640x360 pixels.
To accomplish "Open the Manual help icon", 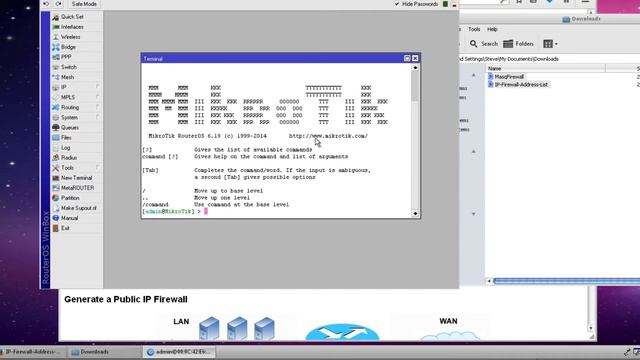I will click(x=56, y=218).
